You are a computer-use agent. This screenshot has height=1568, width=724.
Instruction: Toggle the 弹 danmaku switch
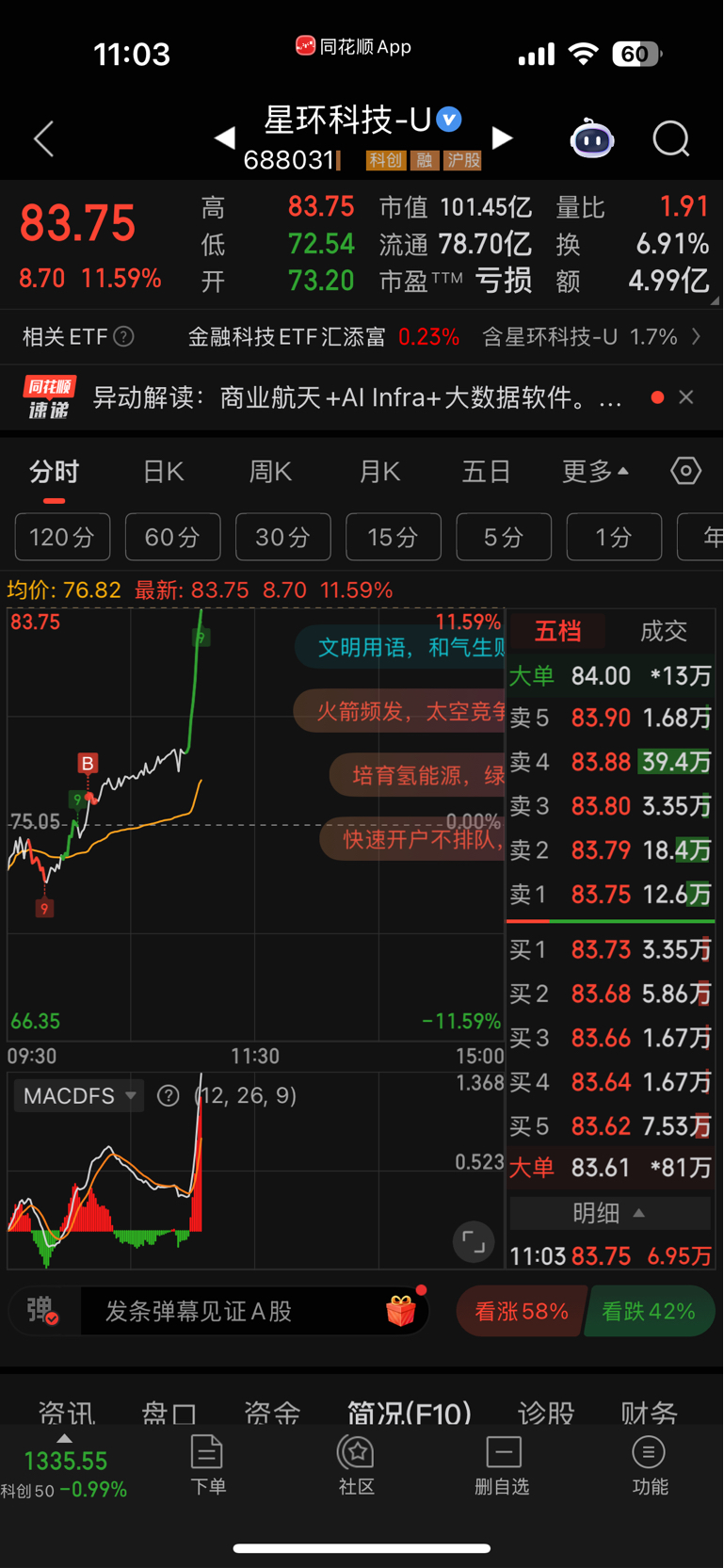42,1311
